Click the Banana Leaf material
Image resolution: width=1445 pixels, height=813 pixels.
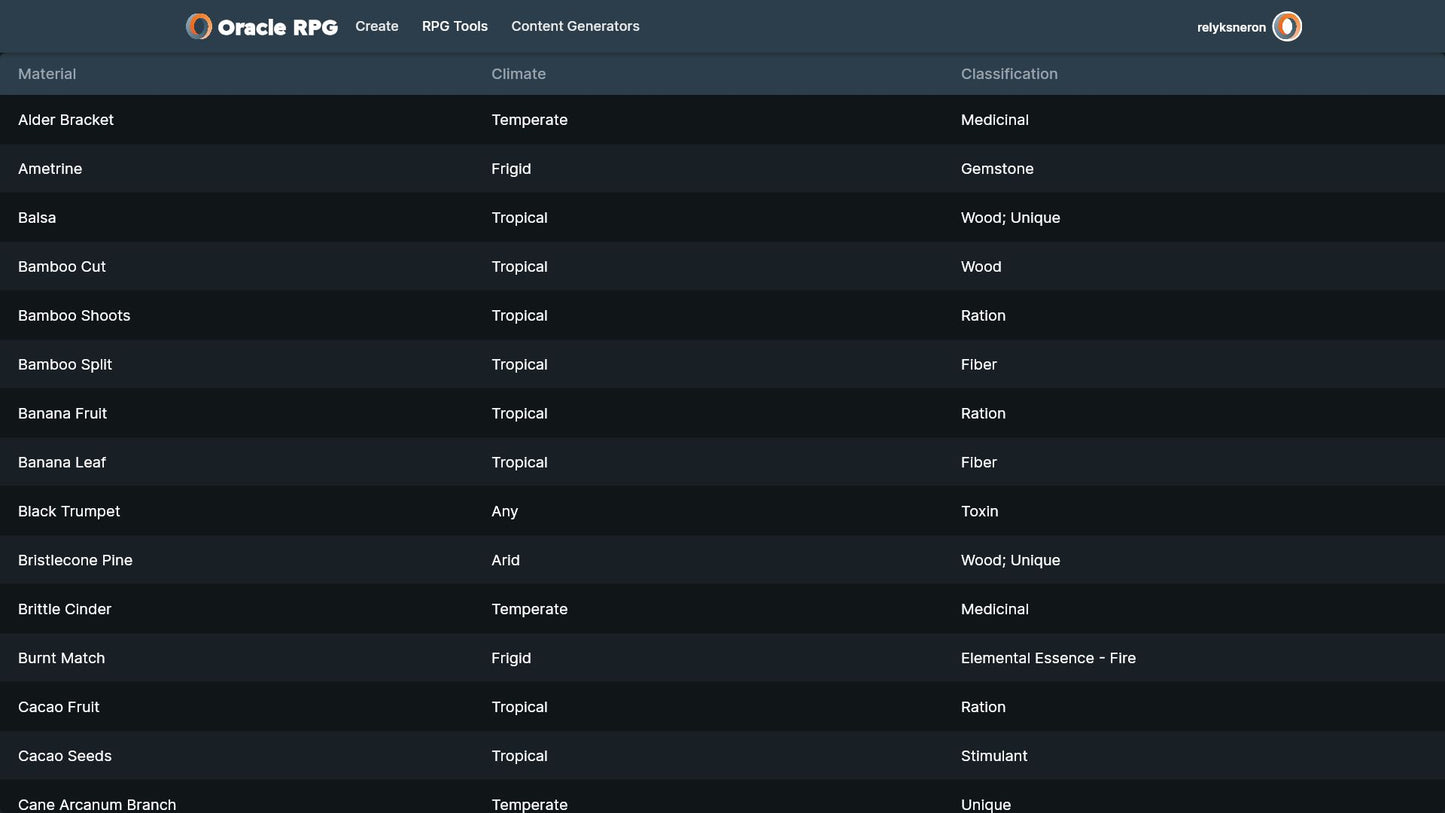[x=62, y=462]
